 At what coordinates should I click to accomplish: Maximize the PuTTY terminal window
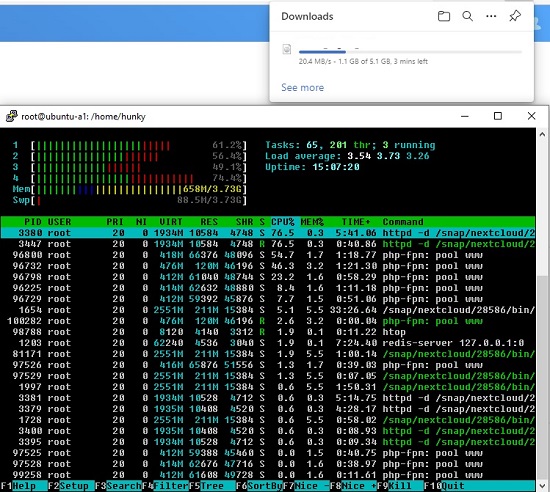click(497, 116)
